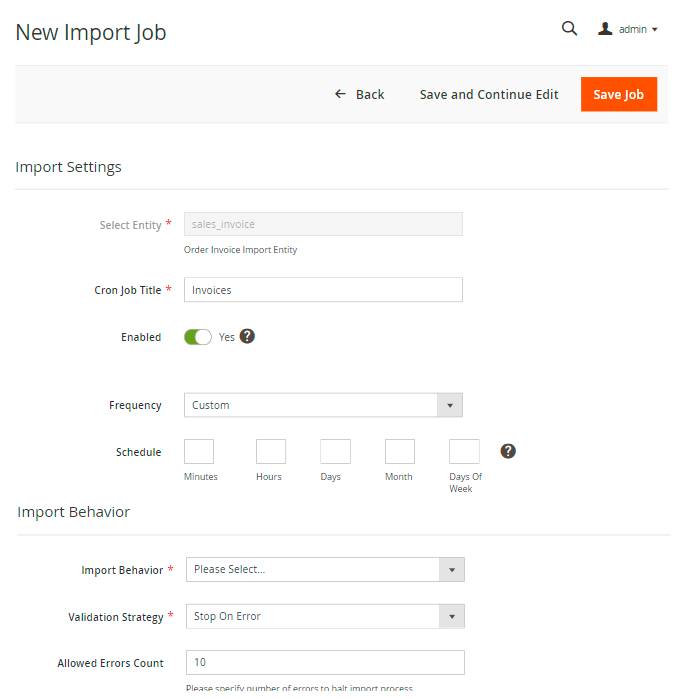Open the Validation Strategy dropdown
The height and width of the screenshot is (699, 684).
tap(325, 616)
